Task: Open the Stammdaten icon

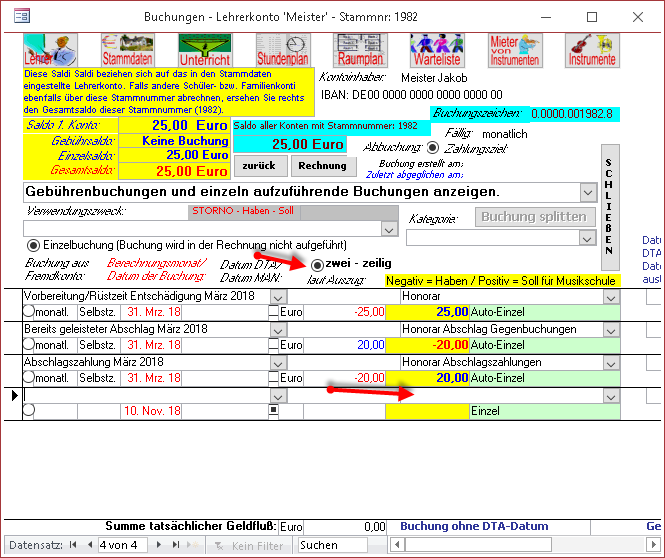Action: (121, 50)
